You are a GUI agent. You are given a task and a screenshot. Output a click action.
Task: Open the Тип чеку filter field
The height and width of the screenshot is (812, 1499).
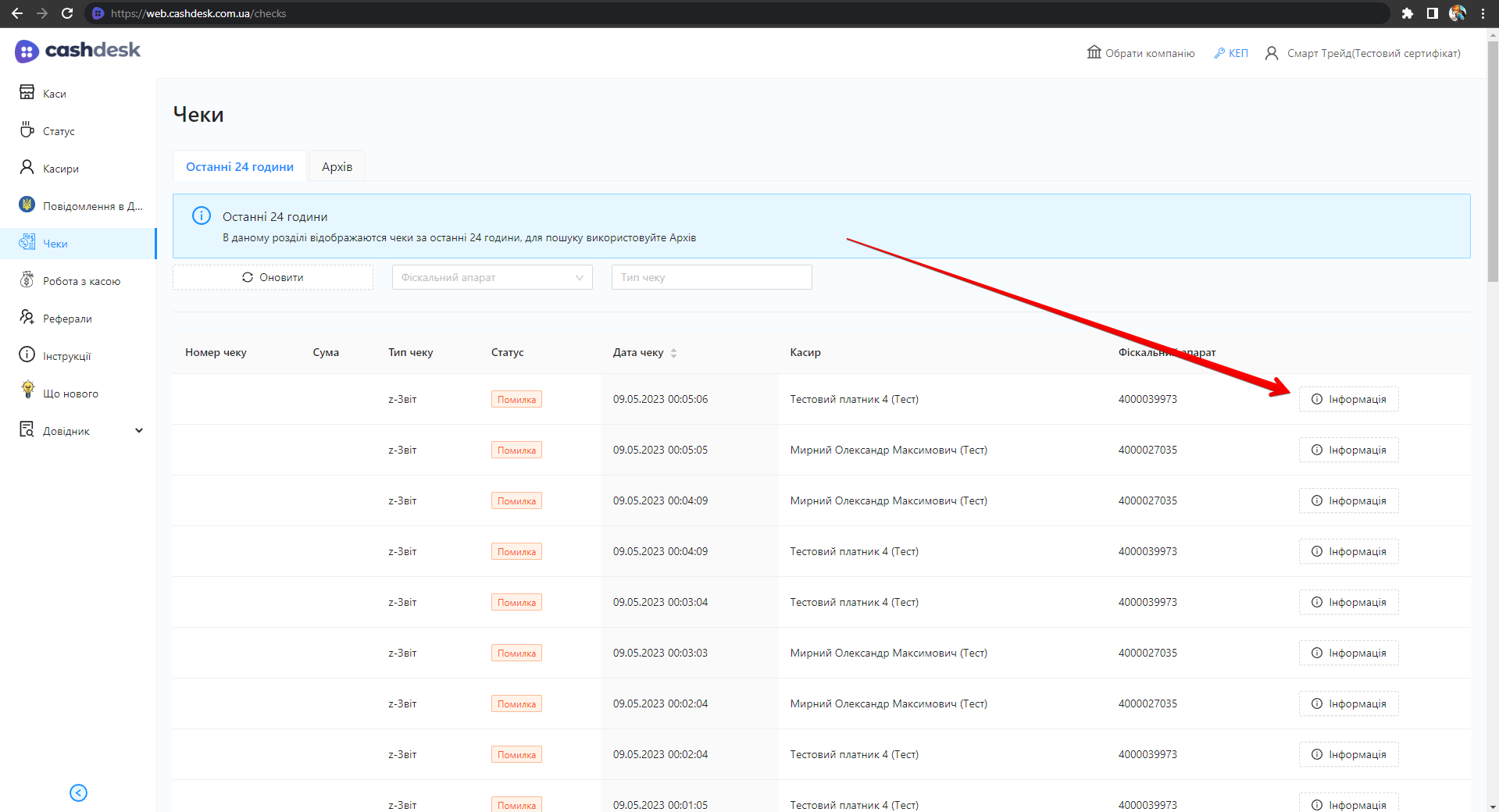[711, 277]
